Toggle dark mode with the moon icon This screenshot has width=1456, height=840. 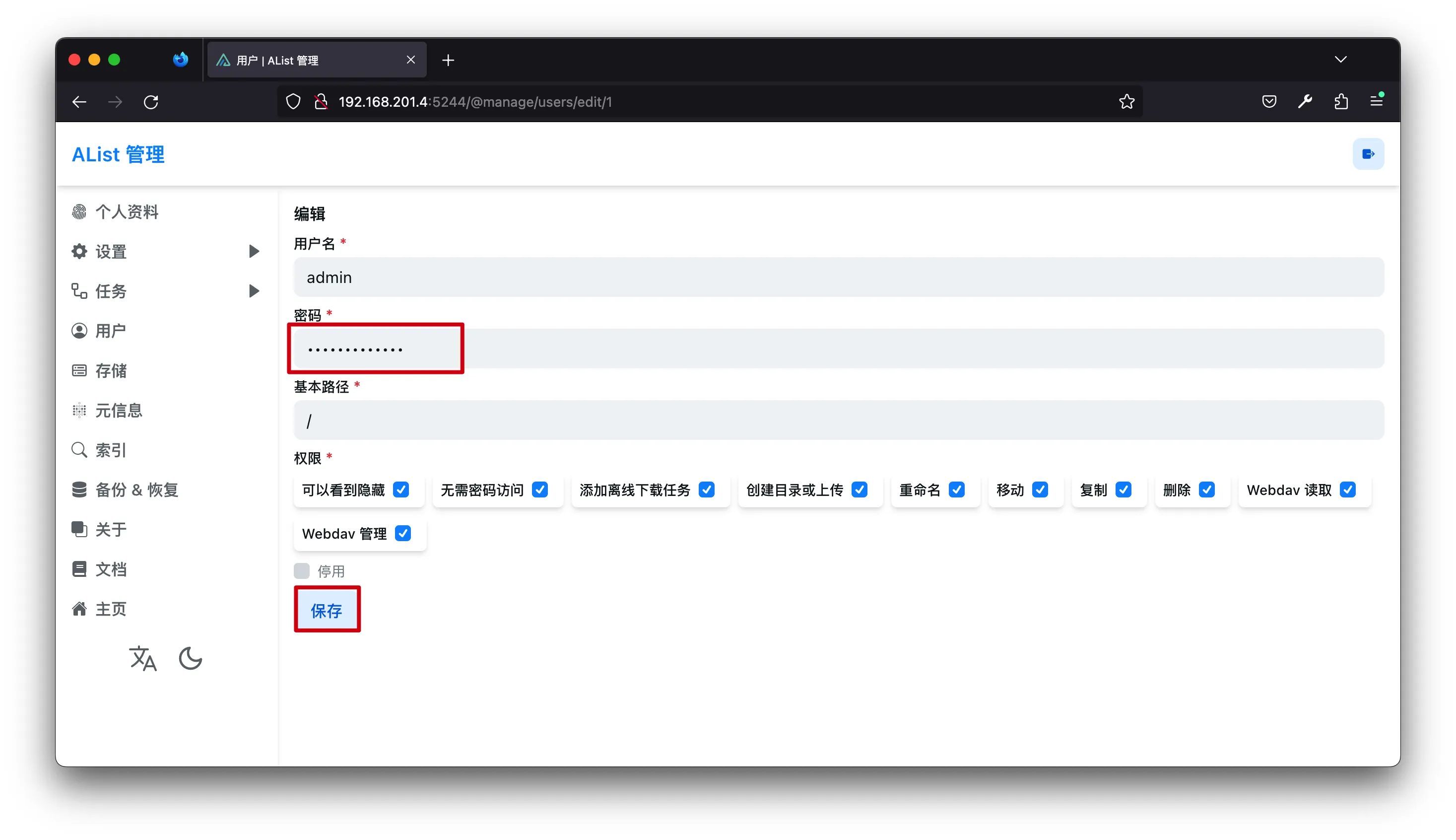click(190, 659)
